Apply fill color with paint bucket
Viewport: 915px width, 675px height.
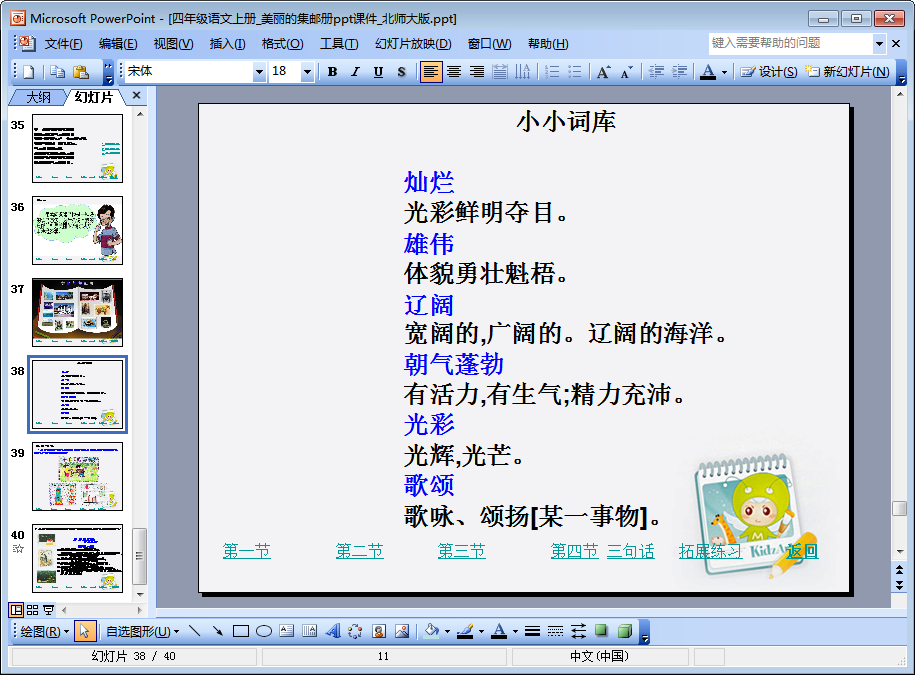[432, 631]
